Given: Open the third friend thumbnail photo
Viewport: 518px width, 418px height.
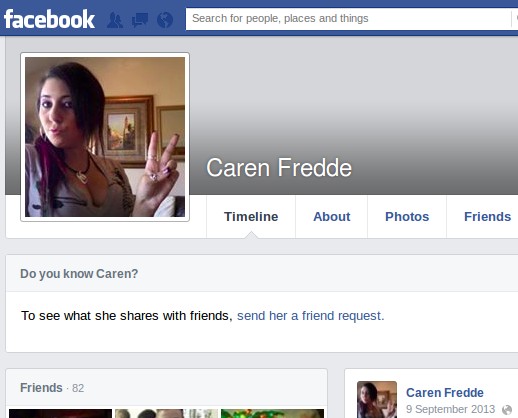Looking at the screenshot, I should 272,414.
